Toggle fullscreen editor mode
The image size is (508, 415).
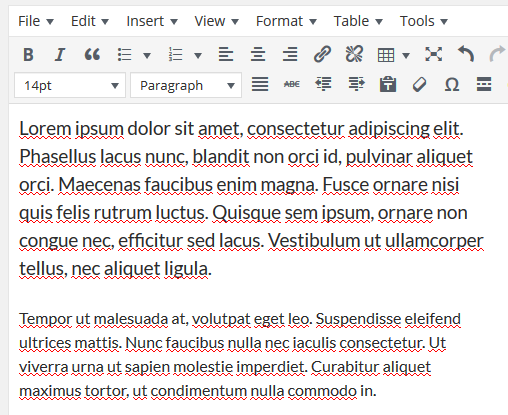point(434,54)
